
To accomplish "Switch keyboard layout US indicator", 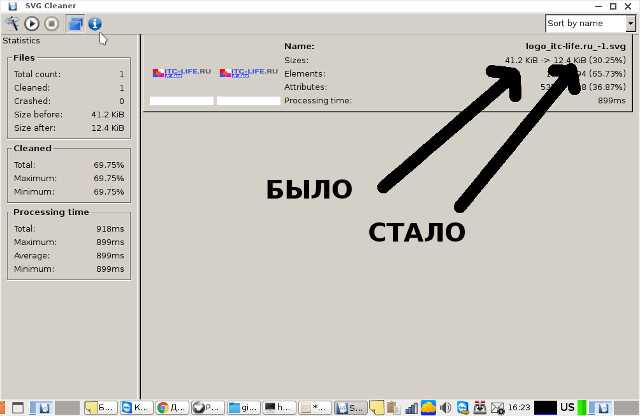I will (x=567, y=407).
